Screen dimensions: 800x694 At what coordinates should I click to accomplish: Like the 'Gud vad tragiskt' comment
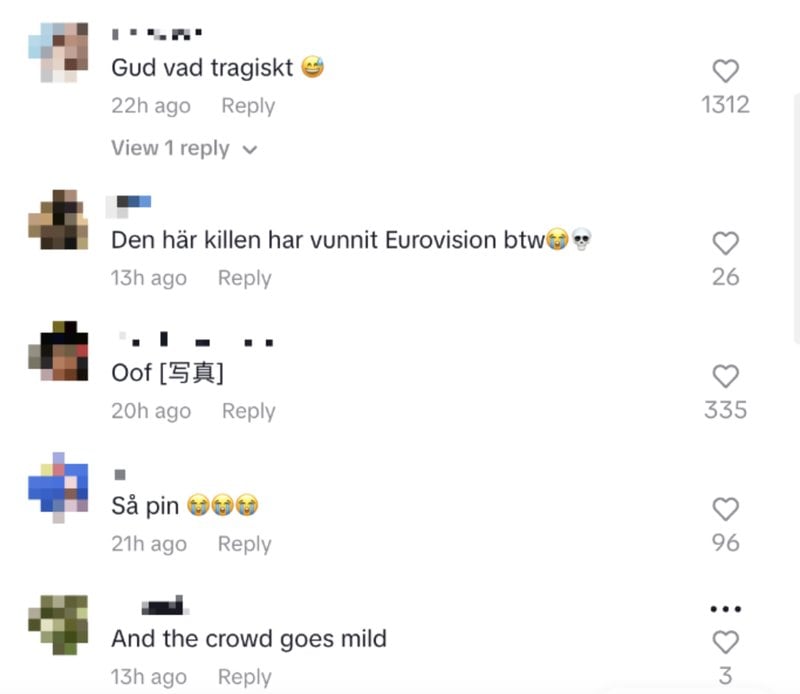pos(726,71)
